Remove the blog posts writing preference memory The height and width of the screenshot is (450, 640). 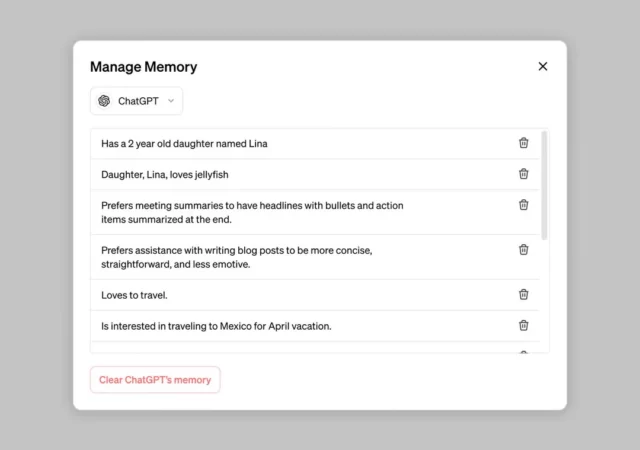click(x=523, y=250)
